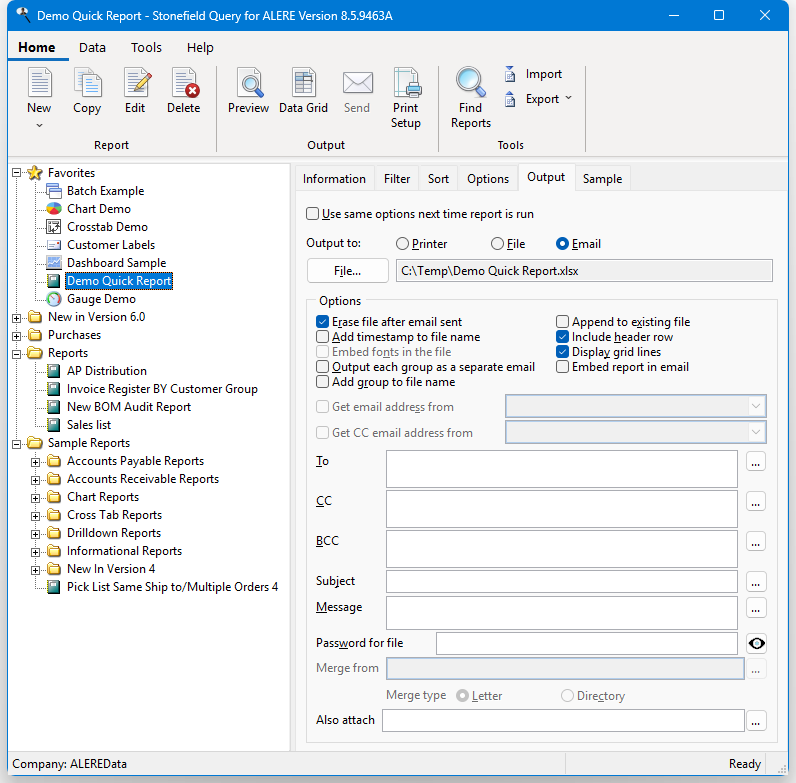The image size is (796, 783).
Task: Enable Add timestamp to file name
Action: click(x=323, y=337)
